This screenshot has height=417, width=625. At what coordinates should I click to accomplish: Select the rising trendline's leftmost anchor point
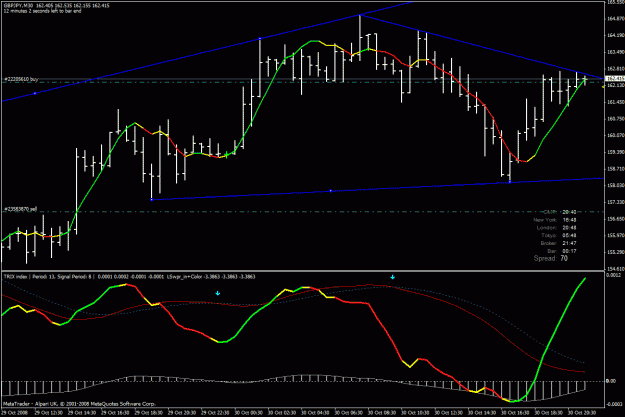pos(35,93)
